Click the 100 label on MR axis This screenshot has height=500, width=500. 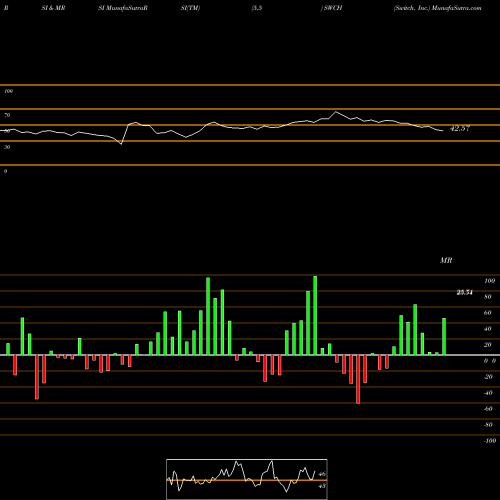(x=489, y=281)
